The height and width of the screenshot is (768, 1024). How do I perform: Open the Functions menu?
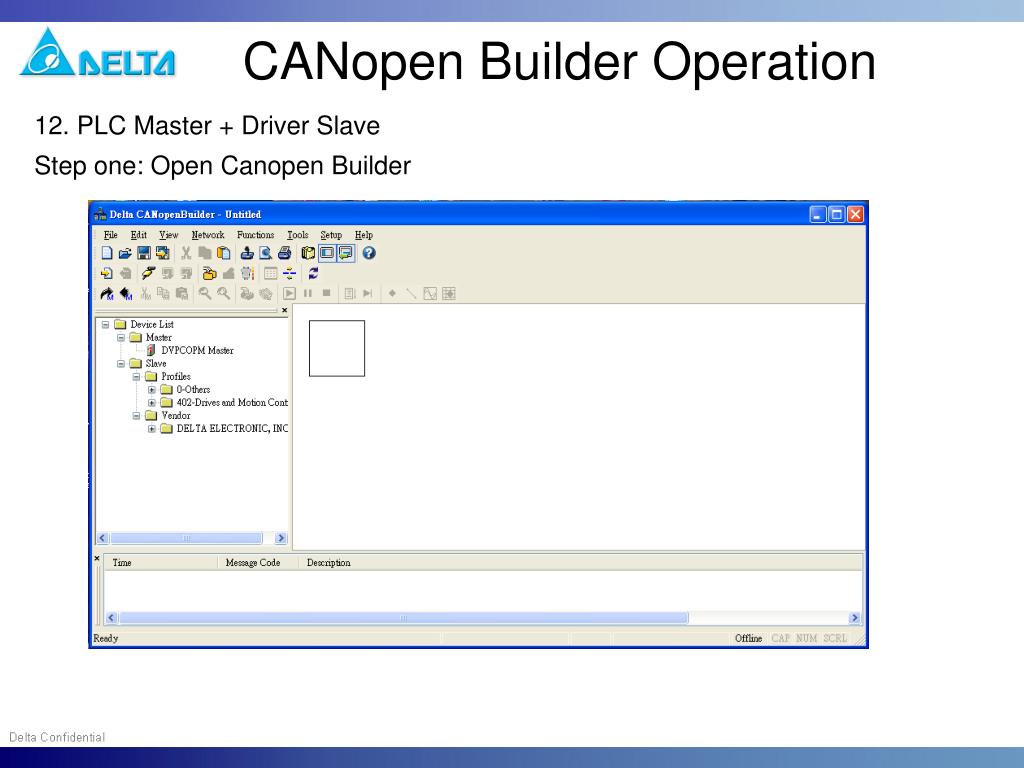[255, 235]
